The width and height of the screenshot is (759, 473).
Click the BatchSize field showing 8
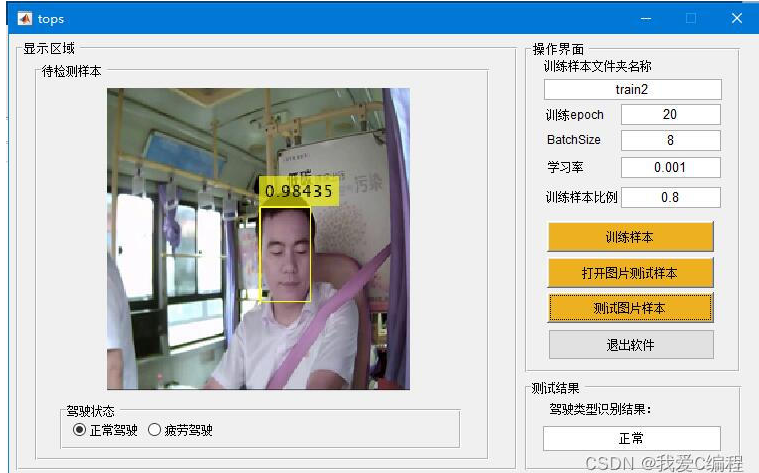click(669, 141)
